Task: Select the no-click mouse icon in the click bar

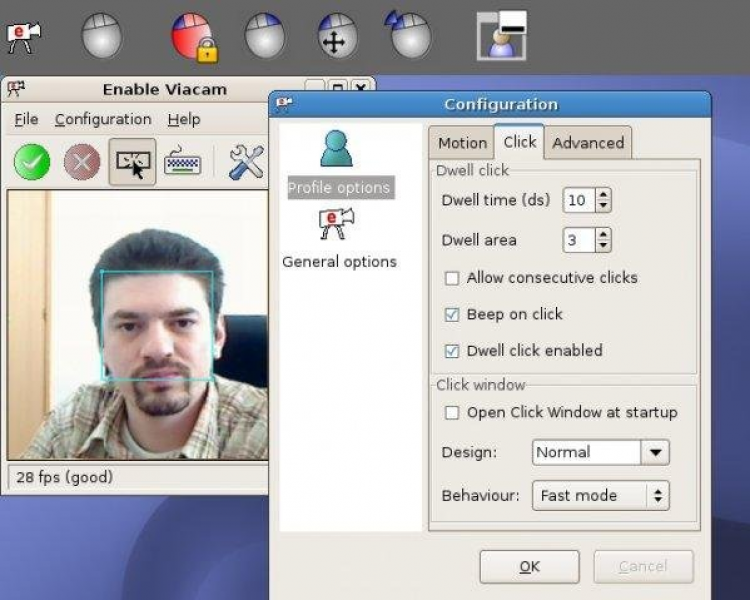Action: [101, 35]
